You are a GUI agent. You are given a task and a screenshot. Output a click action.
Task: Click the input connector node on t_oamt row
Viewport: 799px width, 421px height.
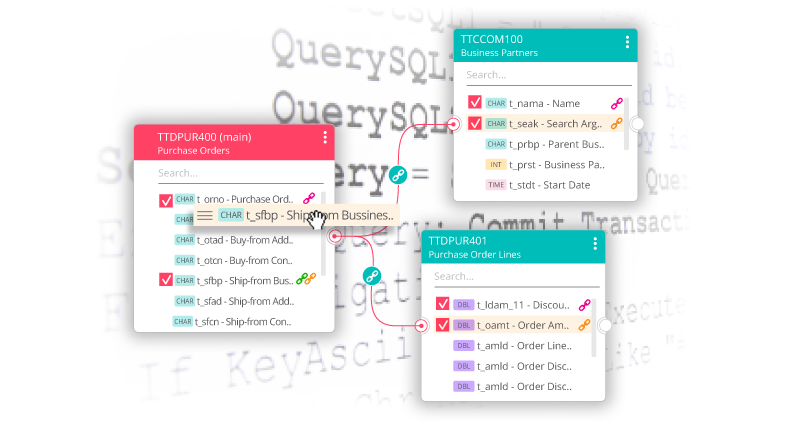[421, 325]
